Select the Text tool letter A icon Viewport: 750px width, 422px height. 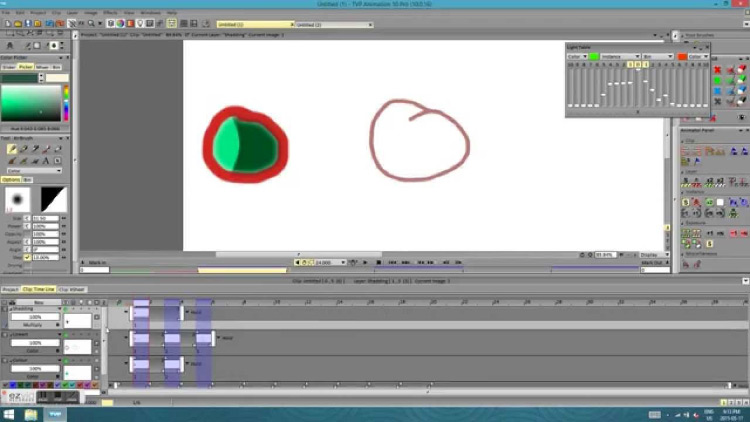point(46,161)
